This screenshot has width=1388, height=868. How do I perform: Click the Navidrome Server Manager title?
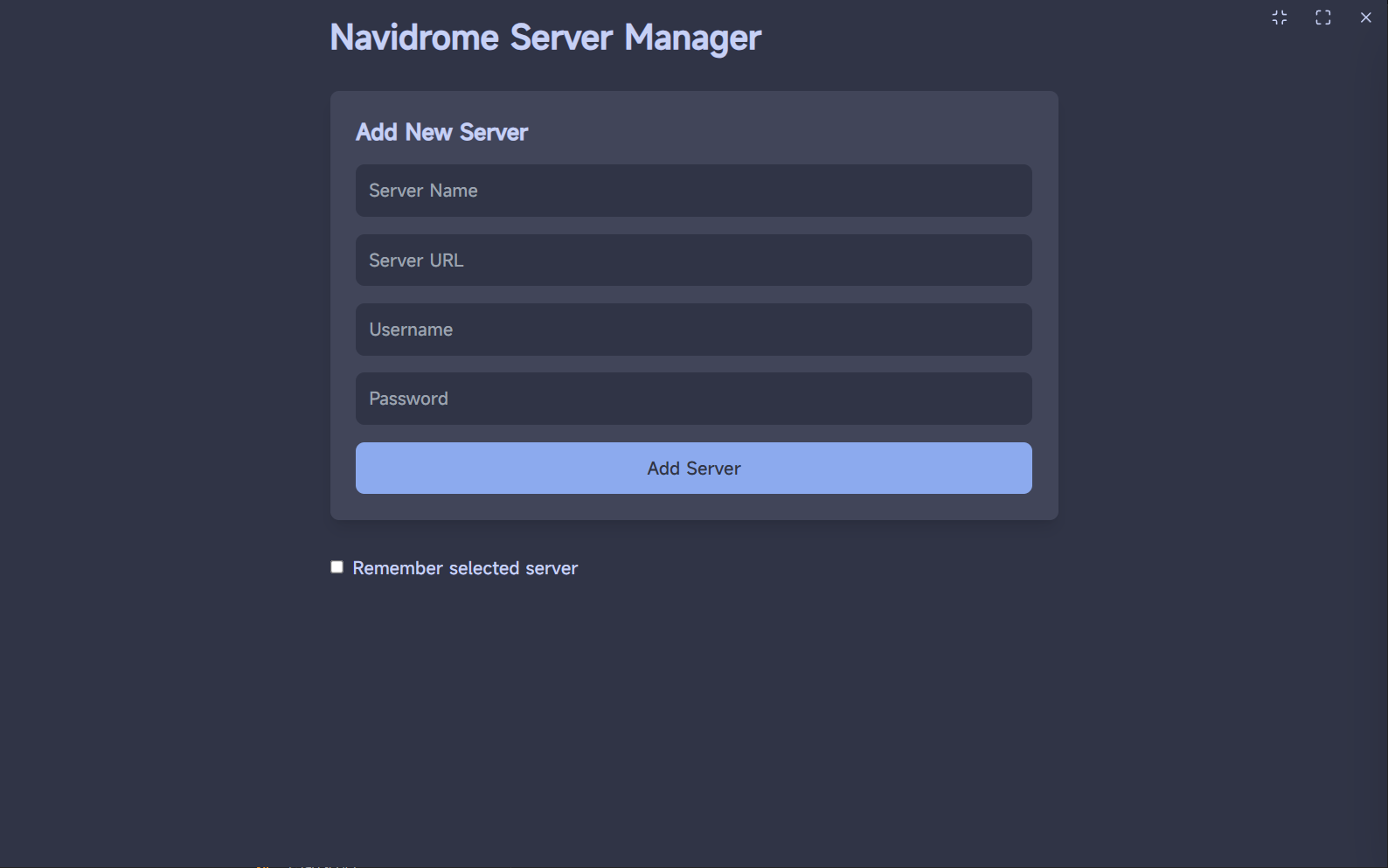click(545, 38)
